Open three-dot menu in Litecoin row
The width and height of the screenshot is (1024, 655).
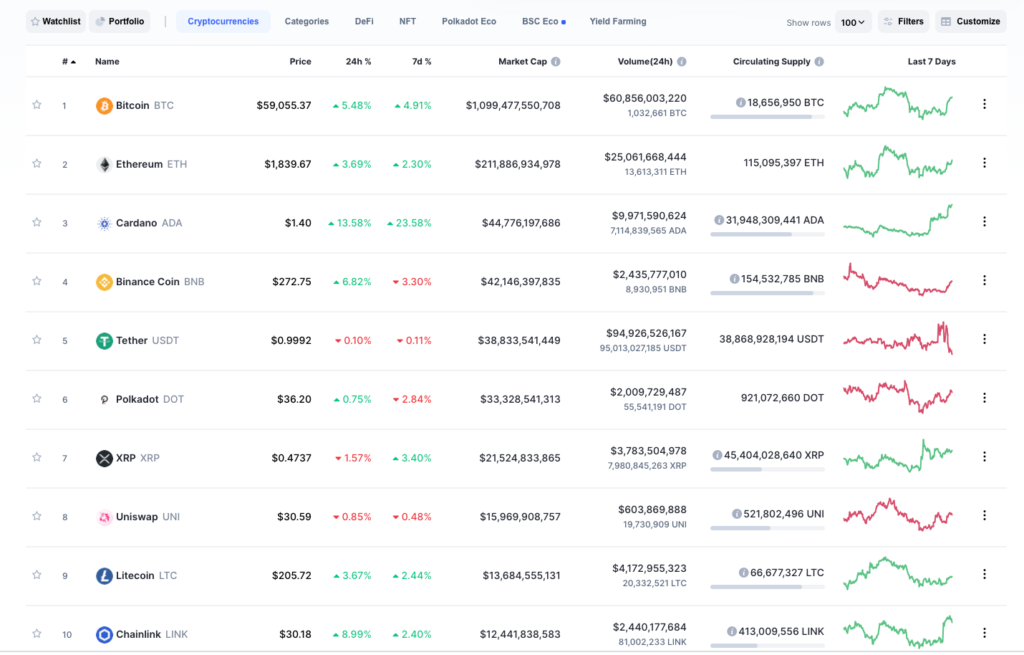pyautogui.click(x=984, y=574)
